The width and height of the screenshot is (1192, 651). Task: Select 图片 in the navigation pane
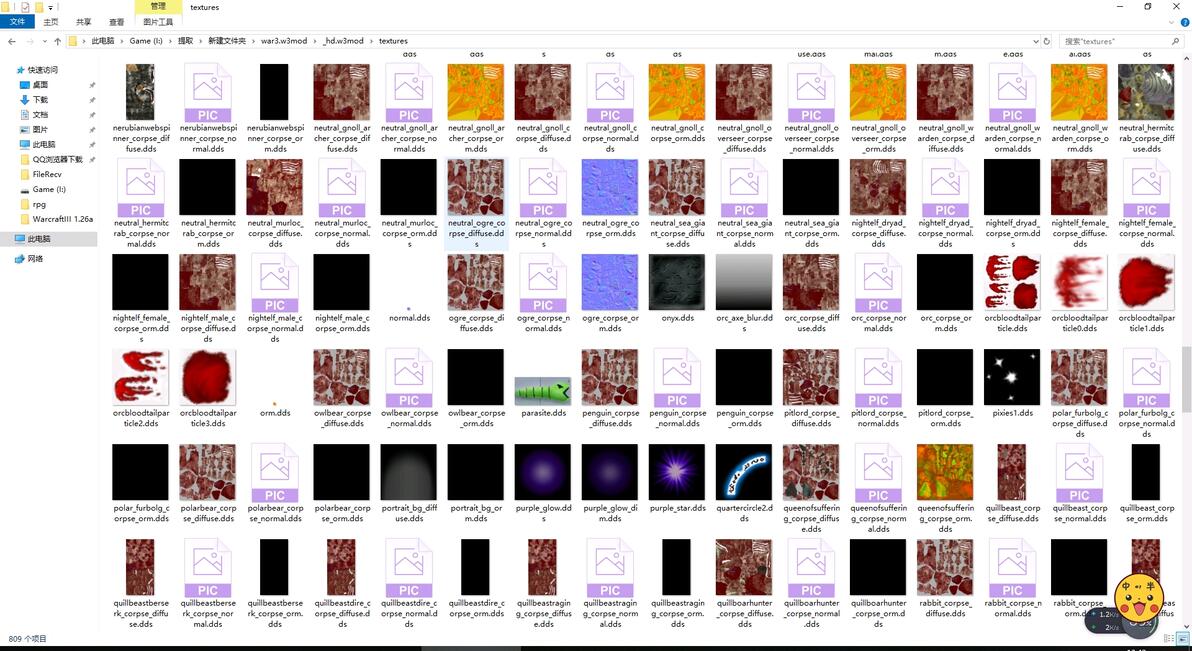[x=40, y=129]
